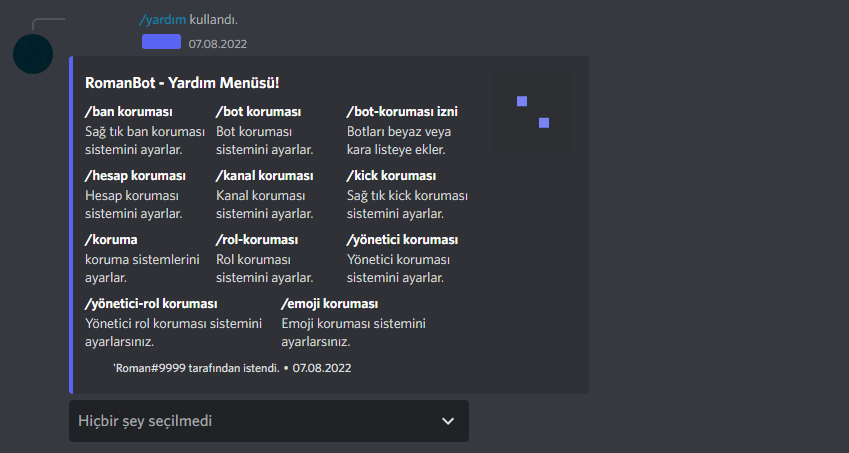Select the /bot koruması command heading

coord(258,112)
